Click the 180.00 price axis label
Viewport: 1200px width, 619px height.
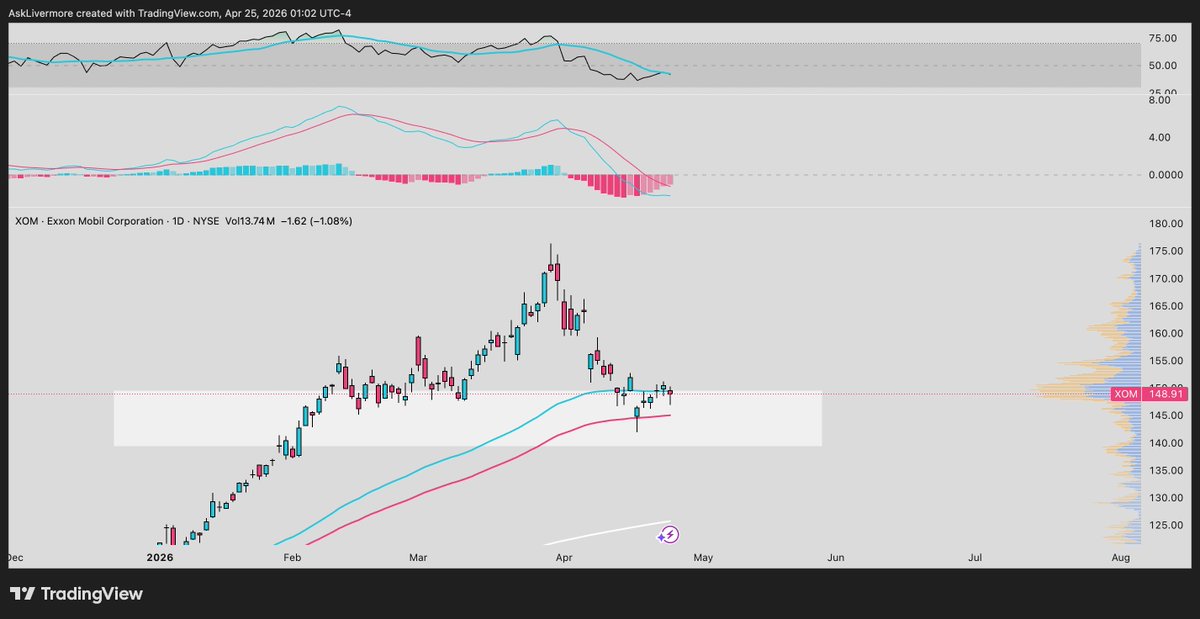[1166, 224]
